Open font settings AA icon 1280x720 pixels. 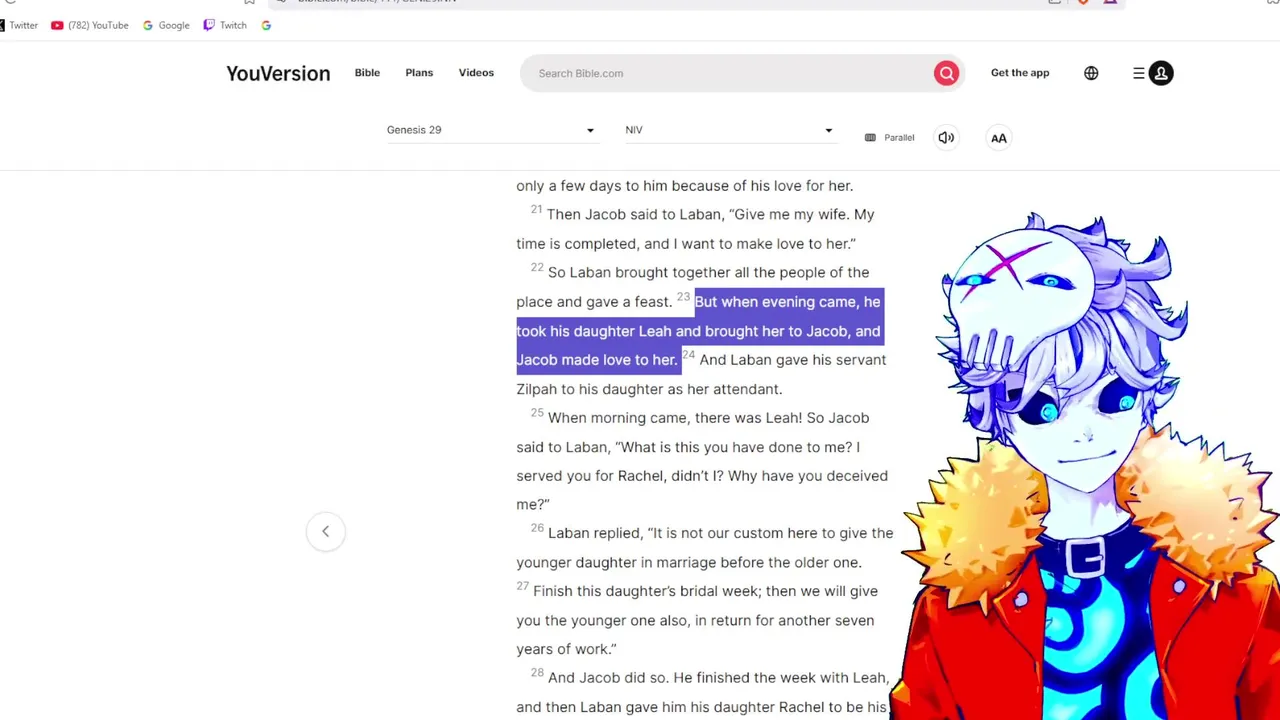click(999, 138)
